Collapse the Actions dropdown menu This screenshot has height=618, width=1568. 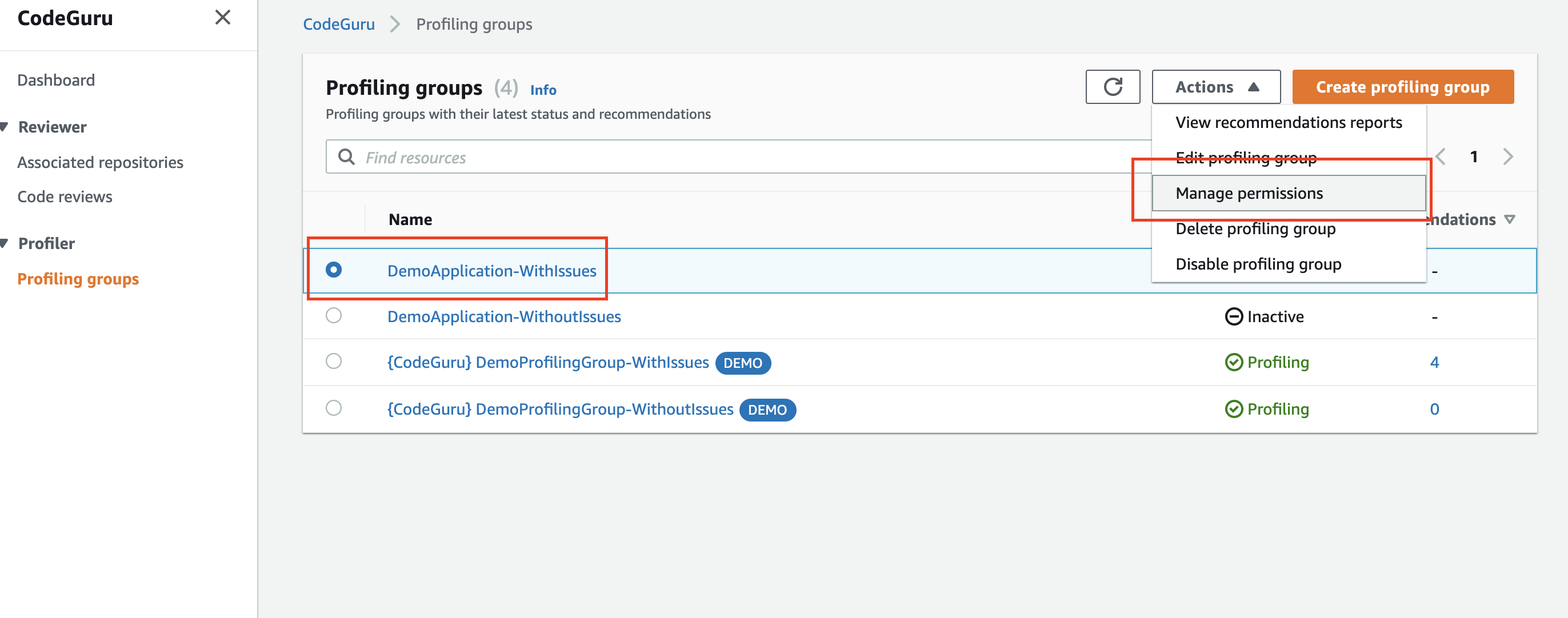1215,87
